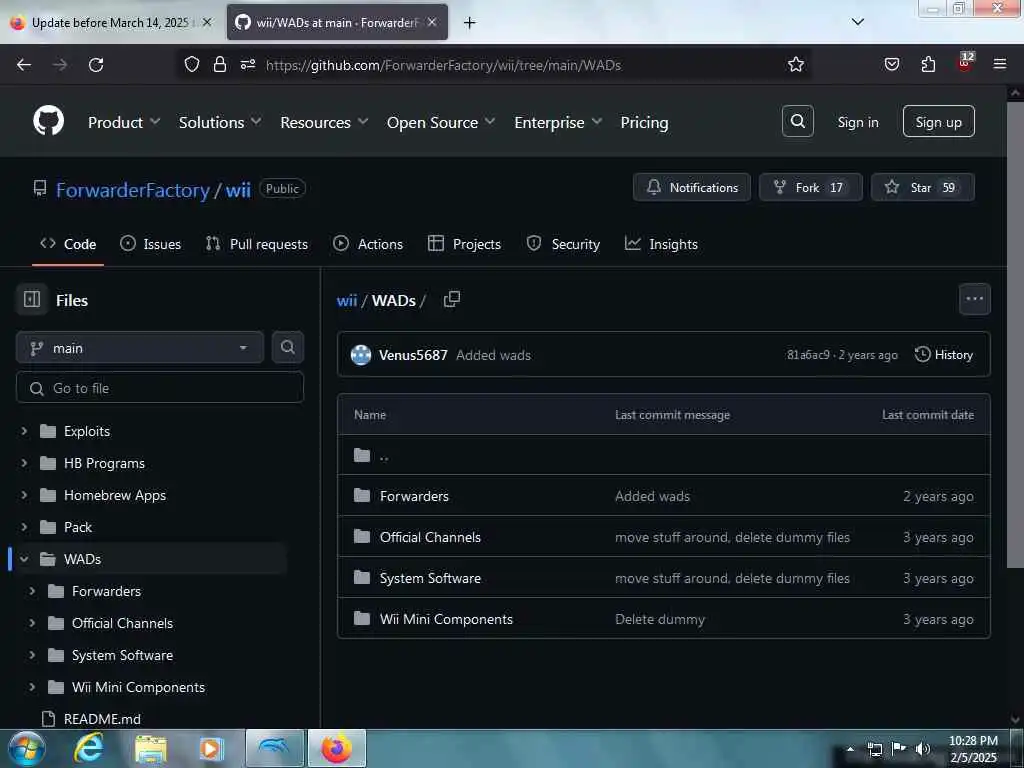Open the Security tab
Screen dimensions: 1024x768
click(x=563, y=244)
